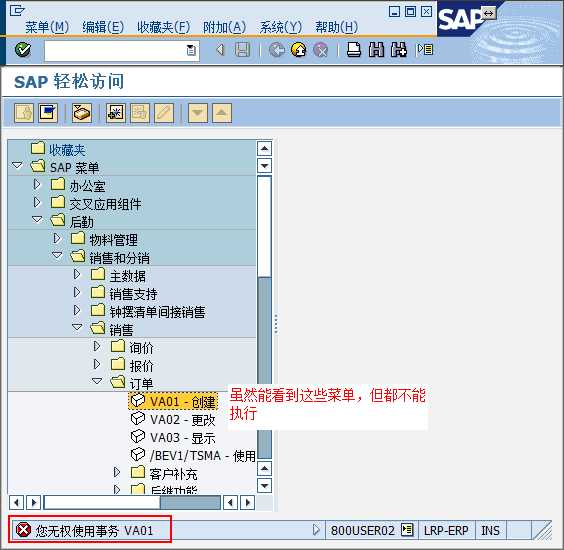Open the 菜单(M) menu
Screen dimensions: 564x550
(x=47, y=27)
